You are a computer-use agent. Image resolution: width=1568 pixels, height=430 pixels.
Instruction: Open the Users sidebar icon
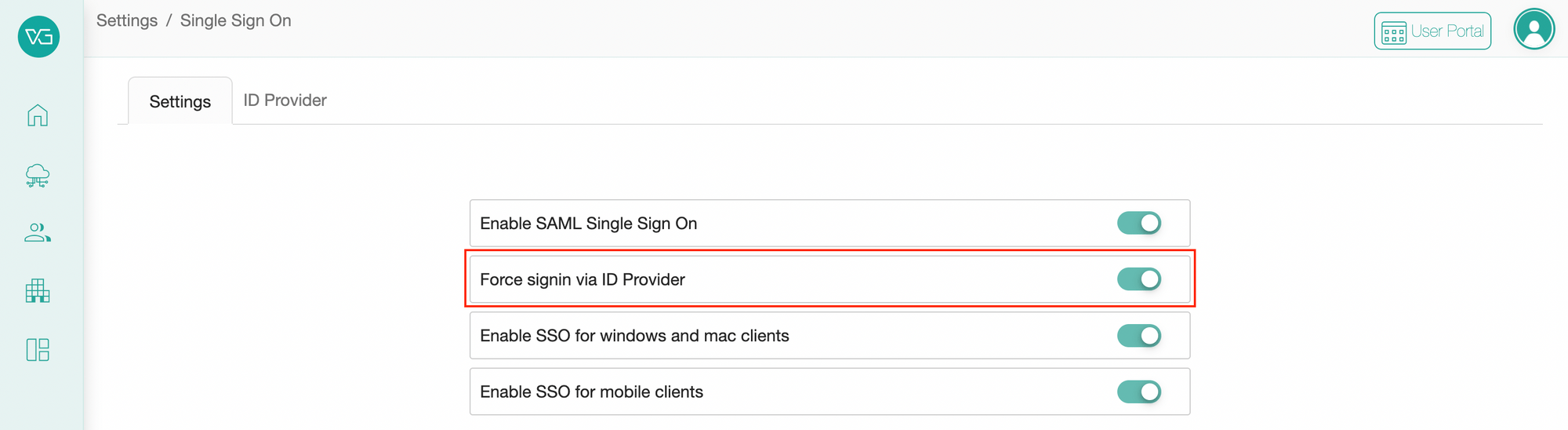click(x=38, y=233)
